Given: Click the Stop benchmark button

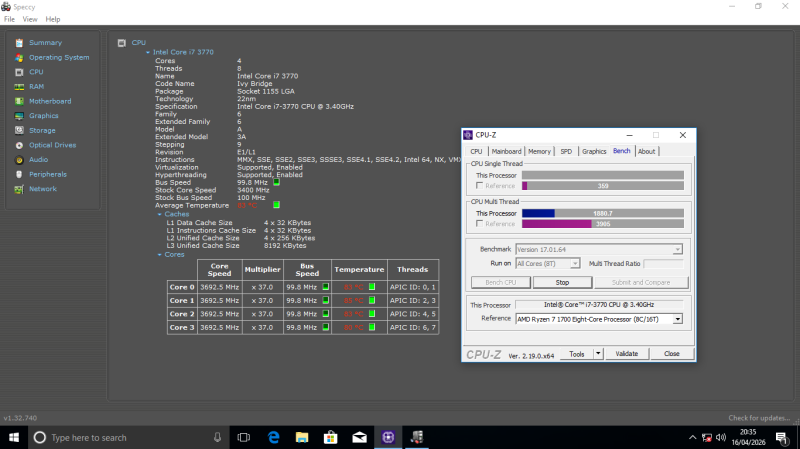Looking at the screenshot, I should 562,283.
